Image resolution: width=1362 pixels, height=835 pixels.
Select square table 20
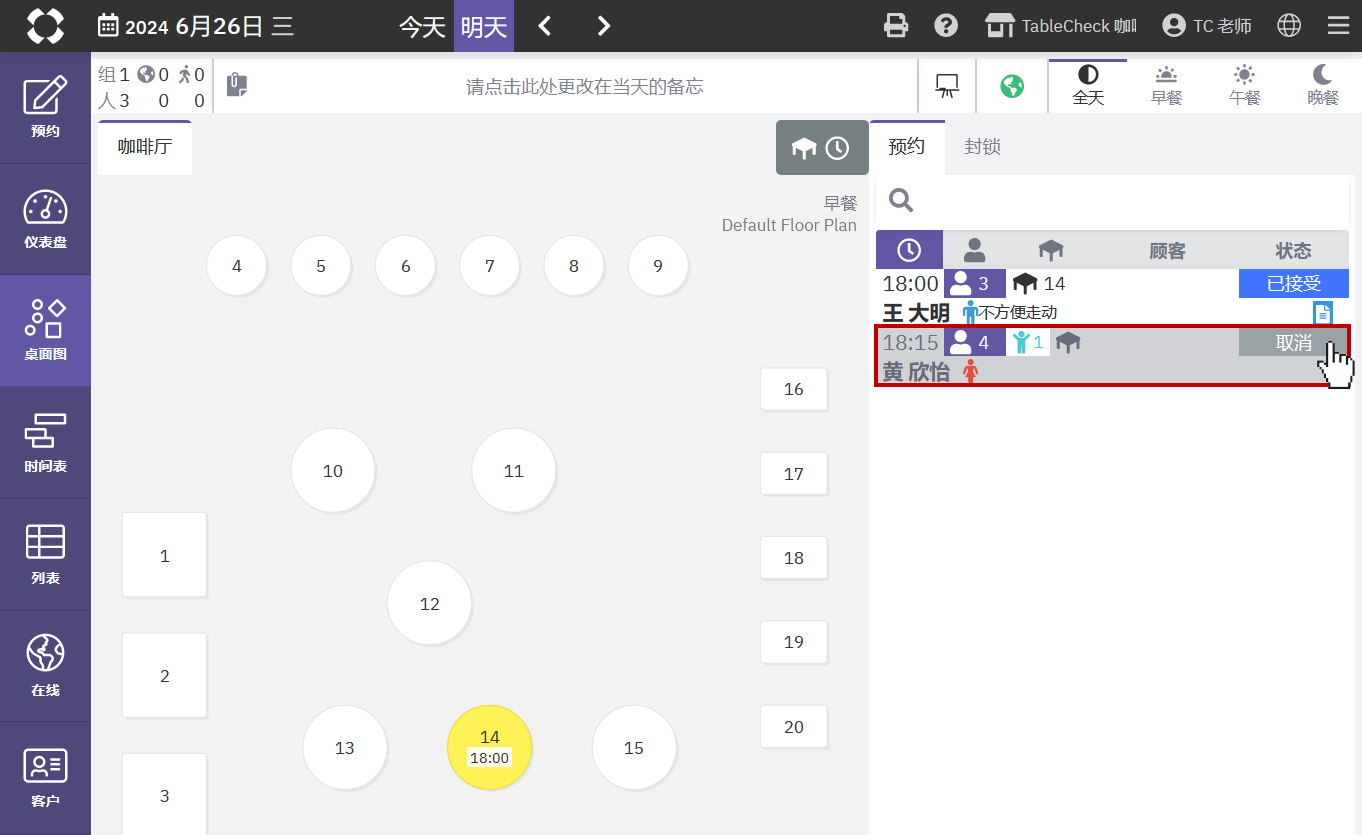click(794, 727)
